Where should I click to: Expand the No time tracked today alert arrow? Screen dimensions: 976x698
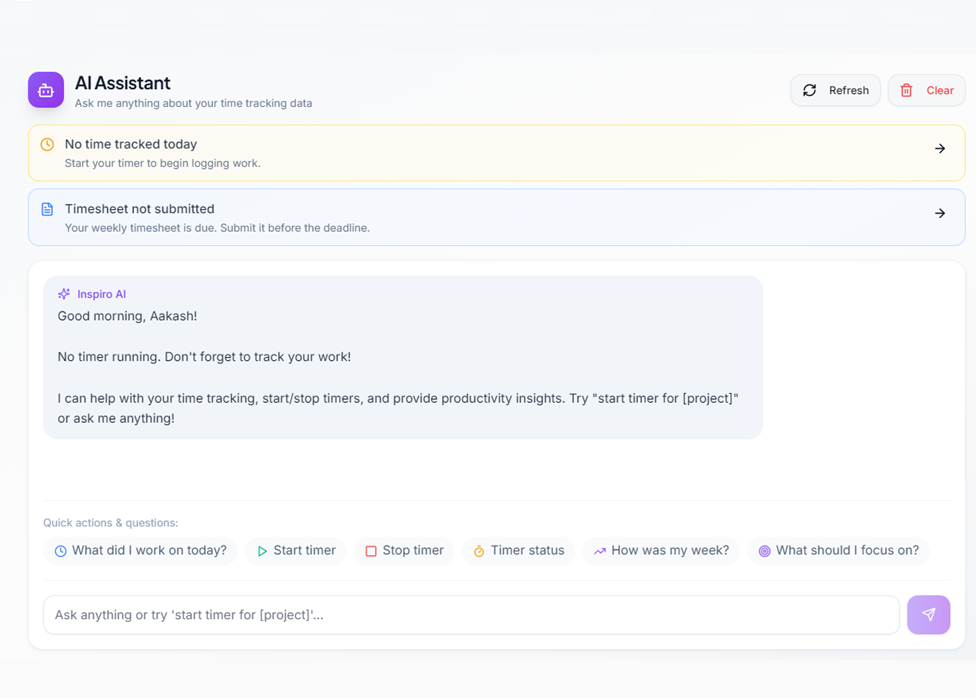coord(939,146)
